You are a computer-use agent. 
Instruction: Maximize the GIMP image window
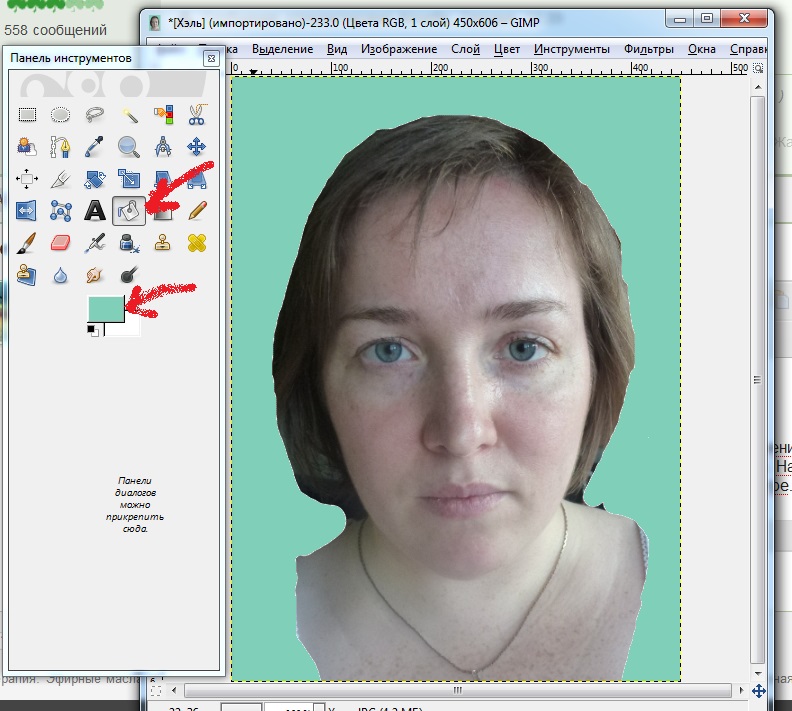(707, 19)
